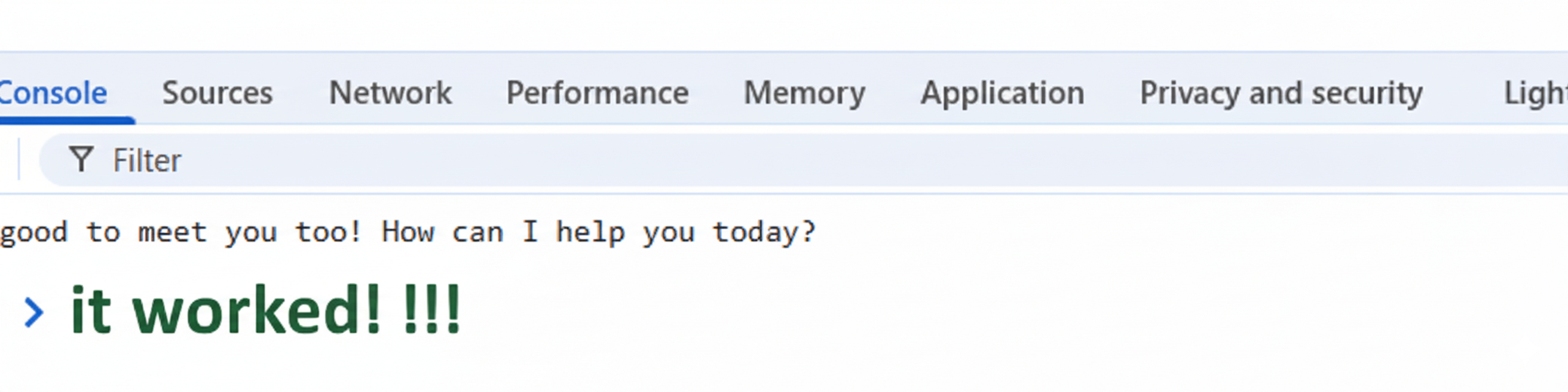Image resolution: width=1568 pixels, height=392 pixels.
Task: Click the blue console prompt chevron
Action: coord(34,312)
